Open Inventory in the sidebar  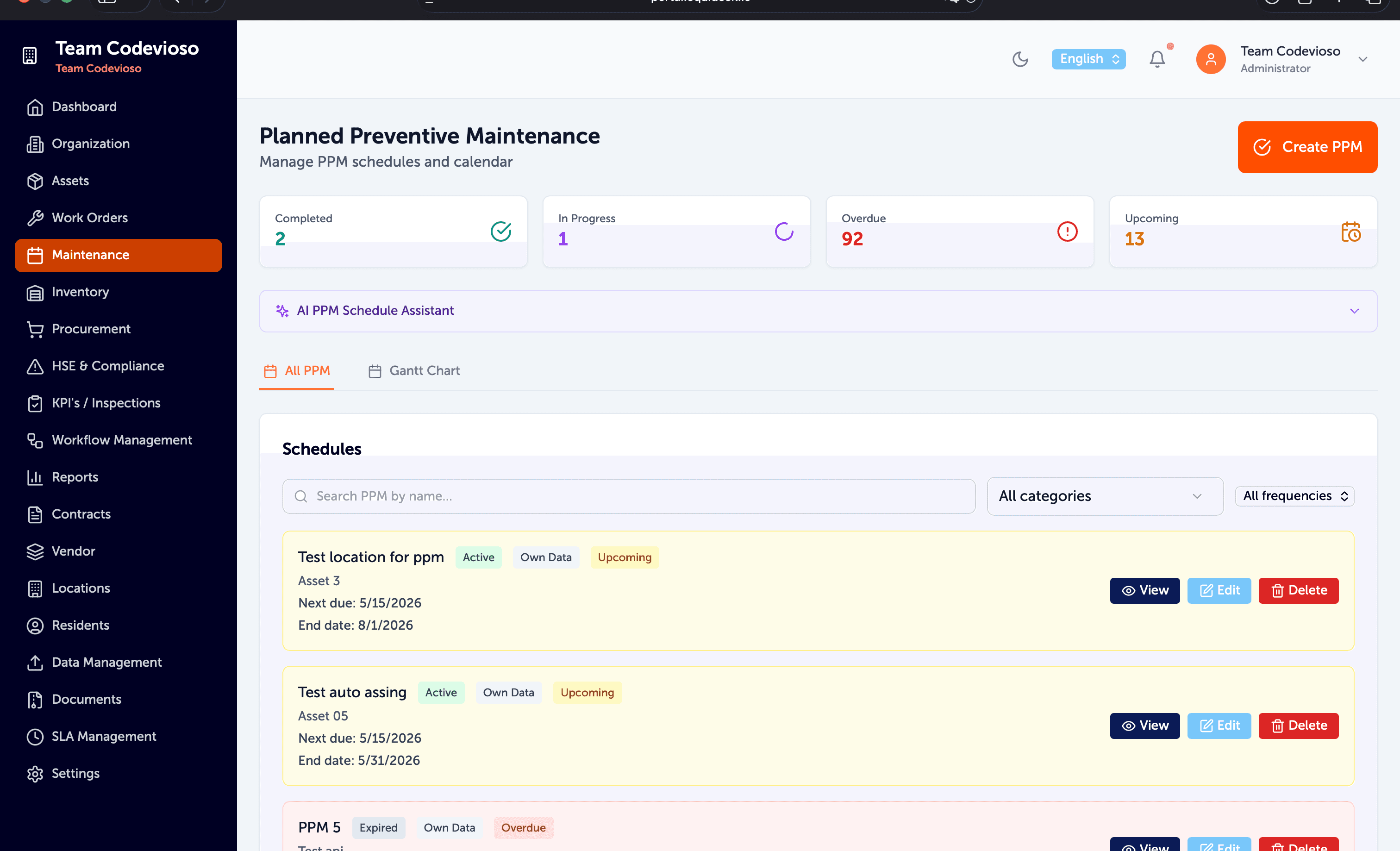tap(118, 292)
